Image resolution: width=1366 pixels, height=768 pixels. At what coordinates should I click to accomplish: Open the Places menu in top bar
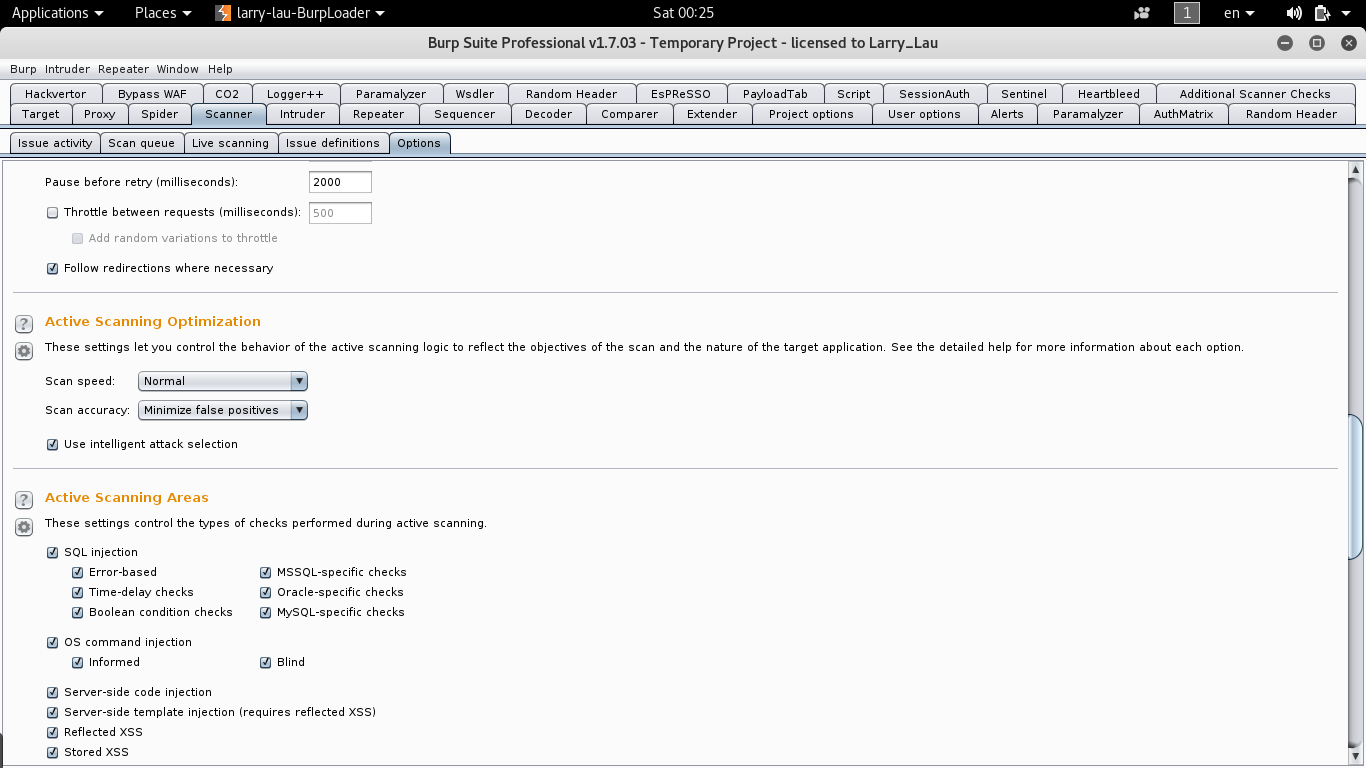(163, 13)
